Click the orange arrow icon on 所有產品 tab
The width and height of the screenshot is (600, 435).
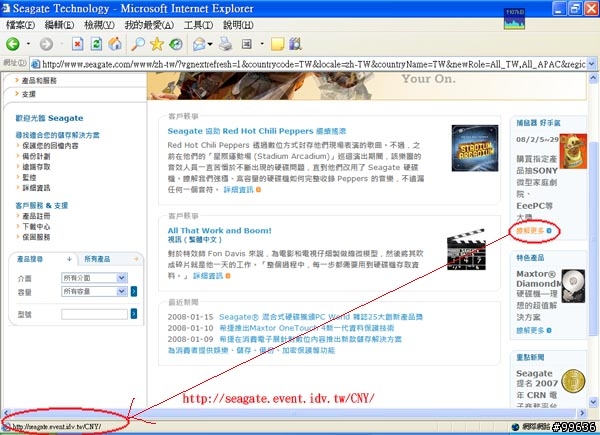pos(135,259)
